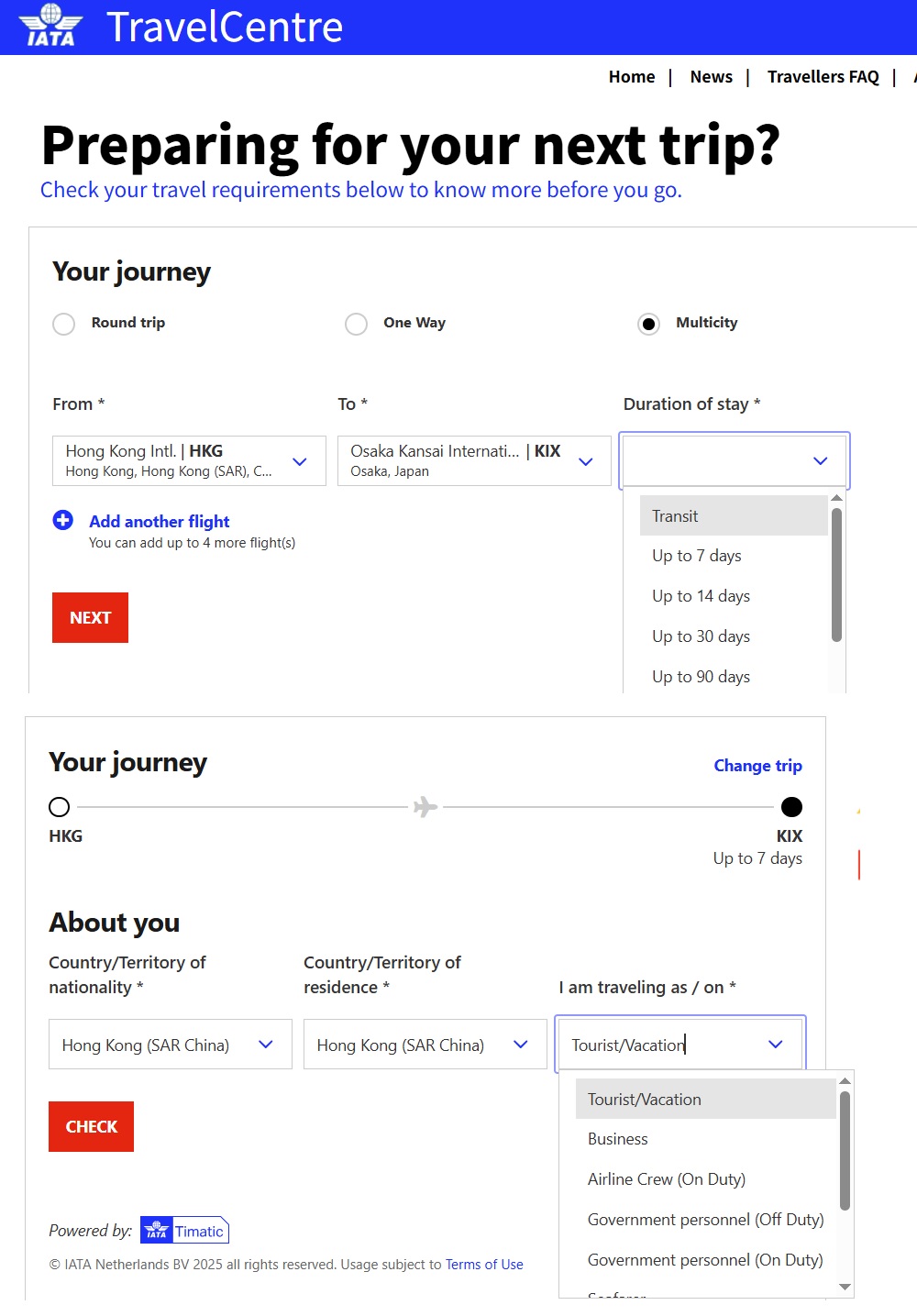
Task: Expand the From airport dropdown
Action: tap(300, 461)
